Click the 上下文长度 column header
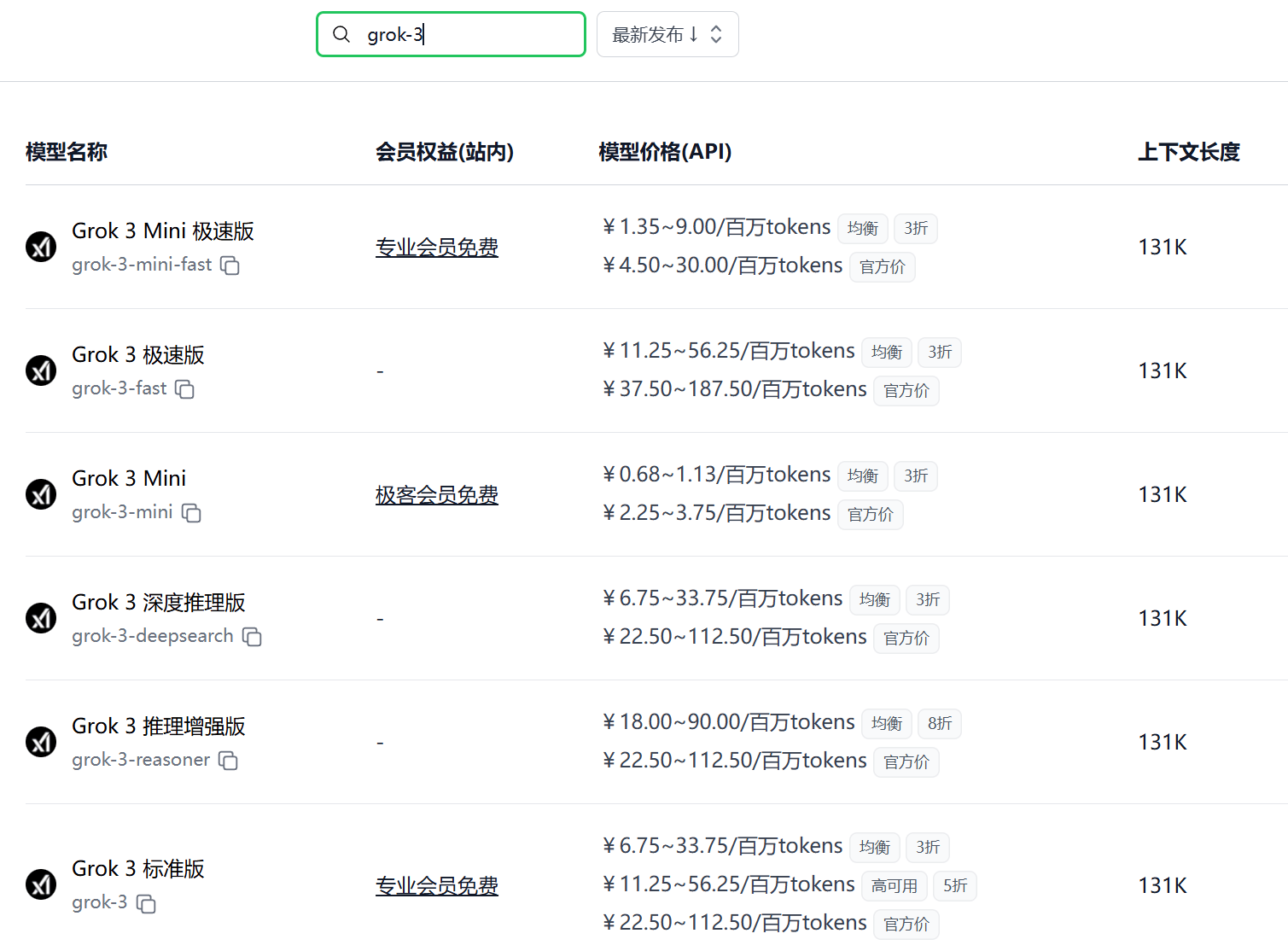The height and width of the screenshot is (951, 1288). pos(1189,152)
